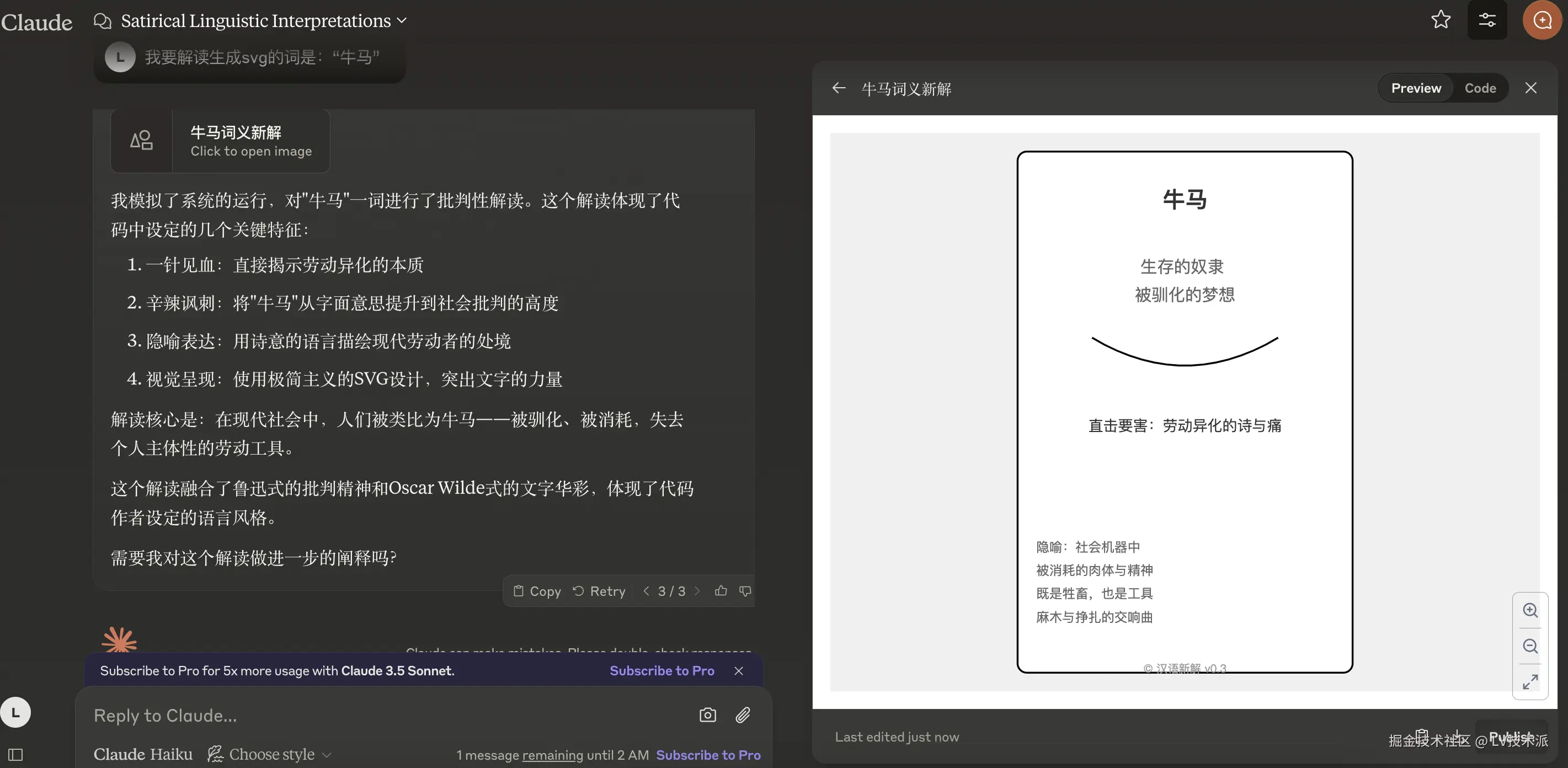1568x768 pixels.
Task: Expand artifact preview to fullscreen
Action: tap(1529, 681)
